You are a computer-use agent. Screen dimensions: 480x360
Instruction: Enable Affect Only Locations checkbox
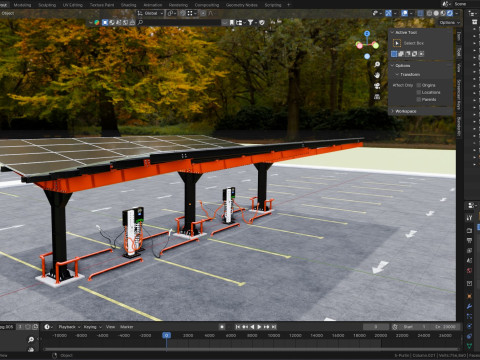419,92
